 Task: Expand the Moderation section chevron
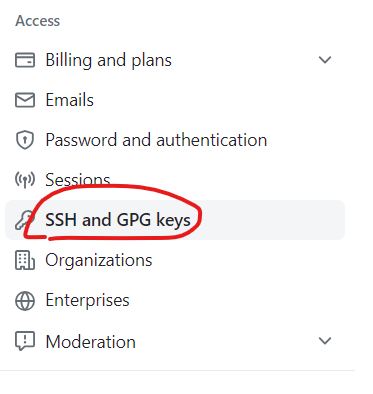(x=325, y=341)
